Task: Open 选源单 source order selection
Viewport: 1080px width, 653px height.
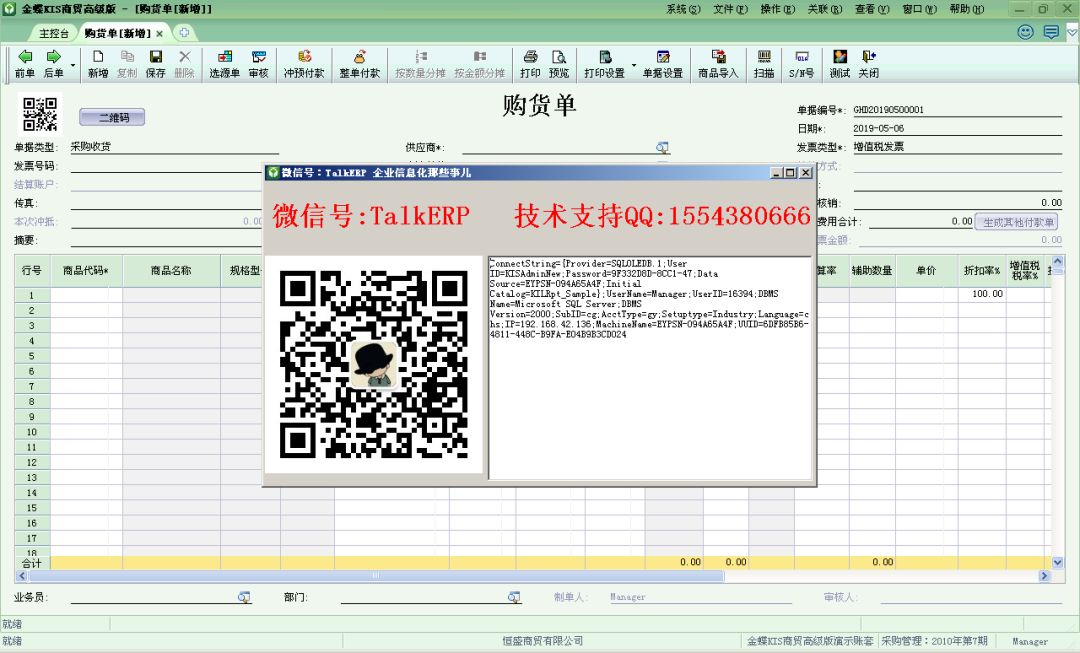Action: (x=225, y=64)
